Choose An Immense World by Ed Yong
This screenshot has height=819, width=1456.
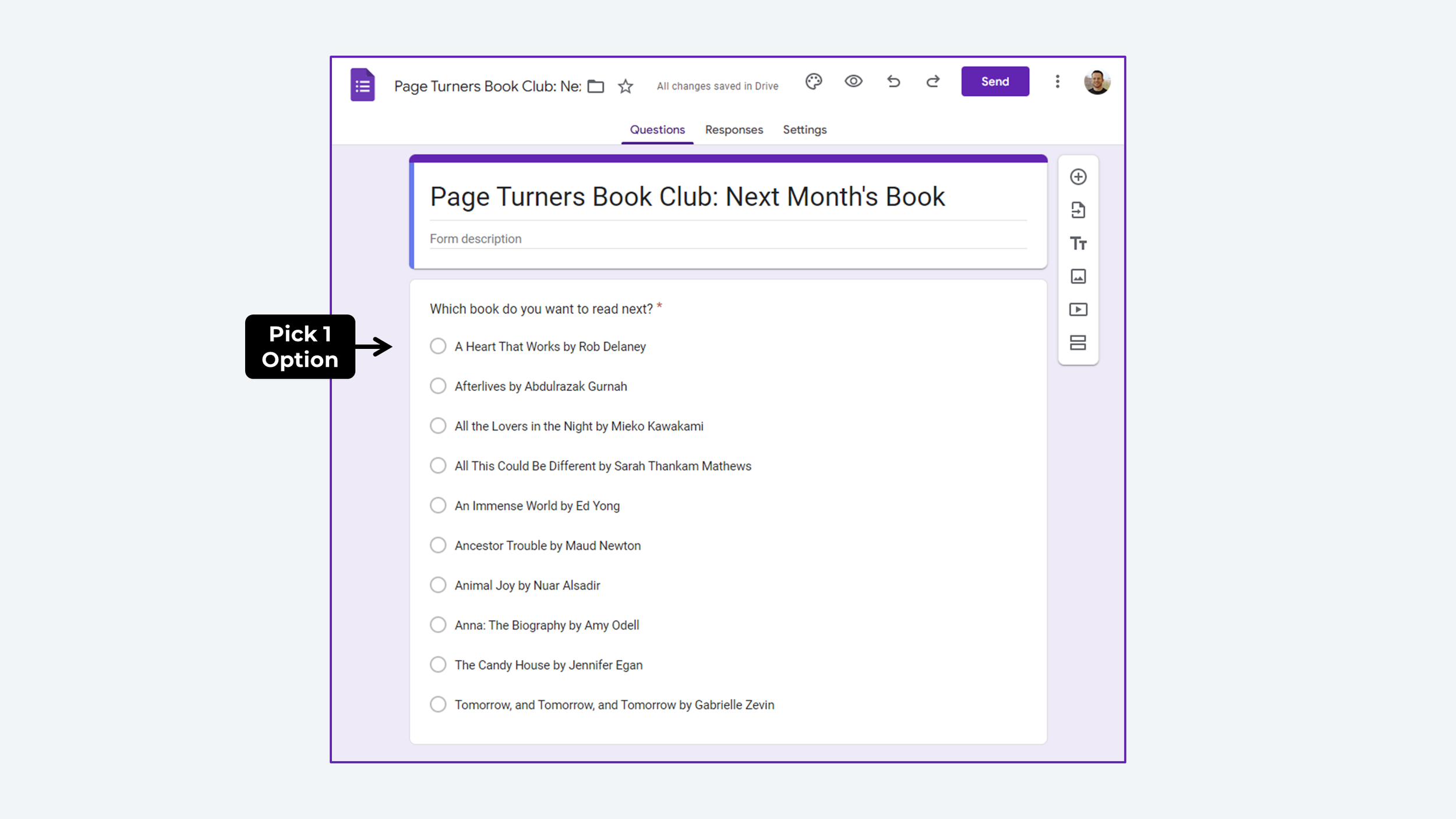click(x=438, y=506)
